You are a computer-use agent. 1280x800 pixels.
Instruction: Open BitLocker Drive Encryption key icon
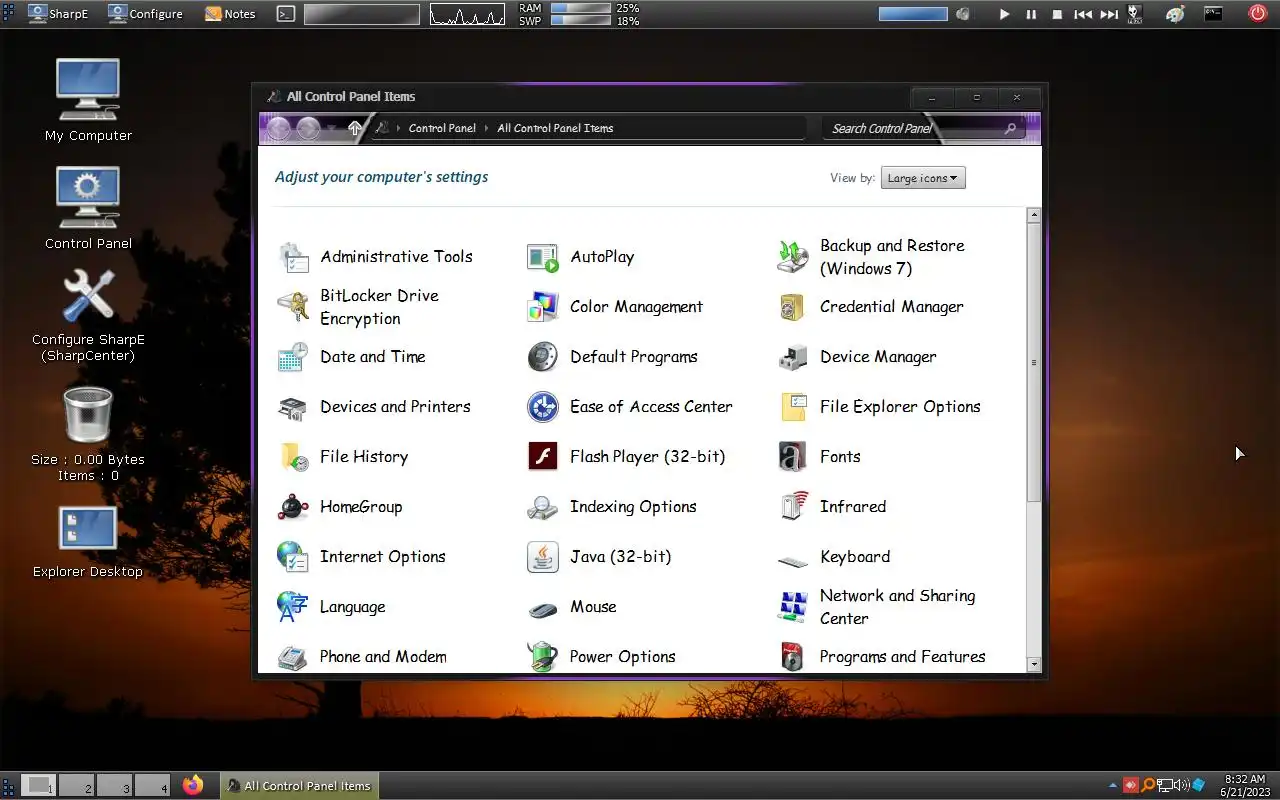pos(293,307)
